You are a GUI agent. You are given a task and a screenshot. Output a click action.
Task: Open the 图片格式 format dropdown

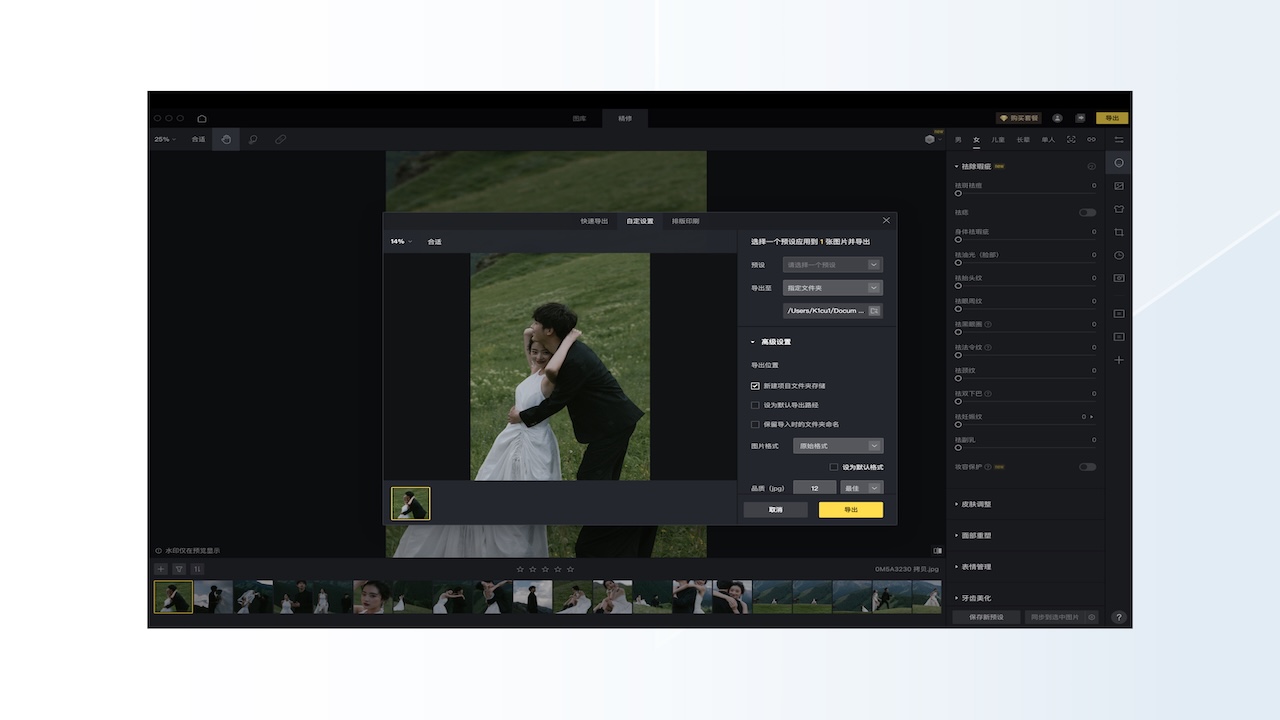838,446
